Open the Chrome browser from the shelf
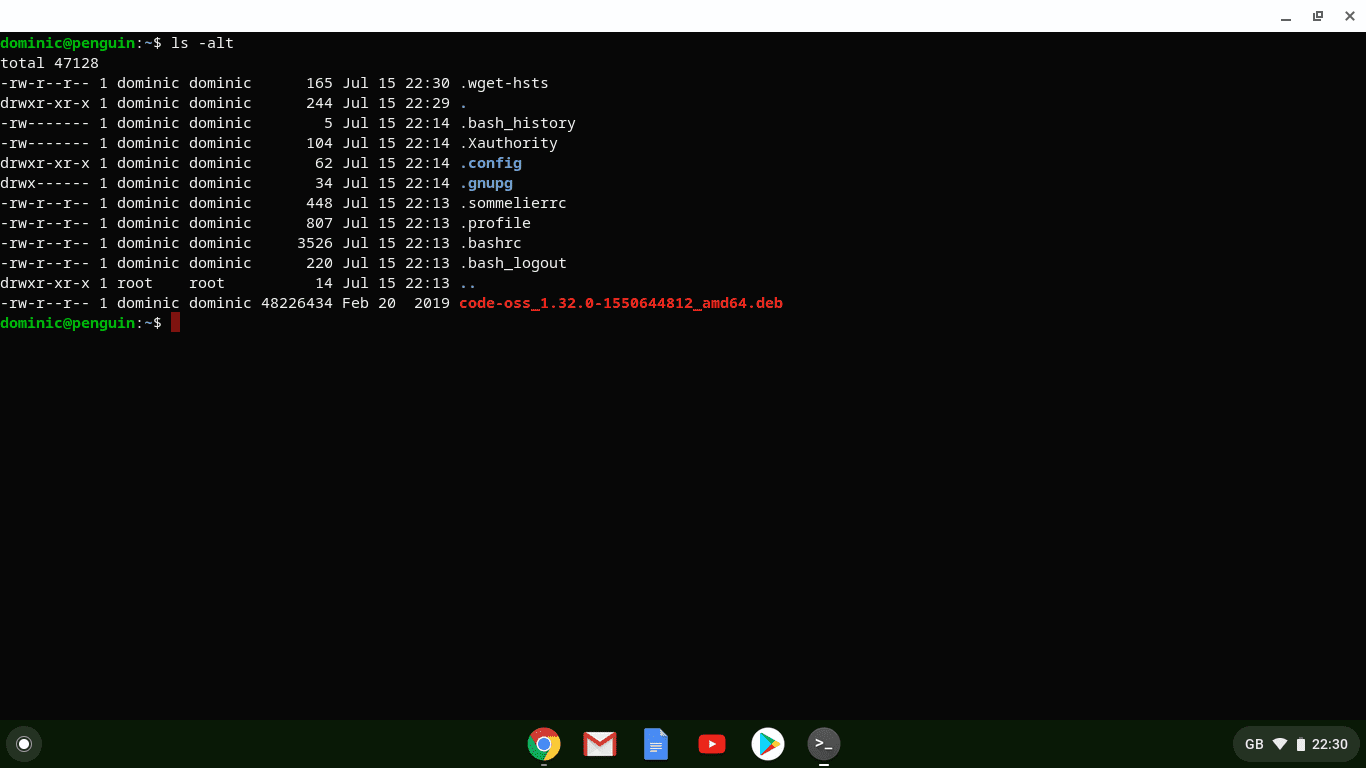 tap(543, 744)
